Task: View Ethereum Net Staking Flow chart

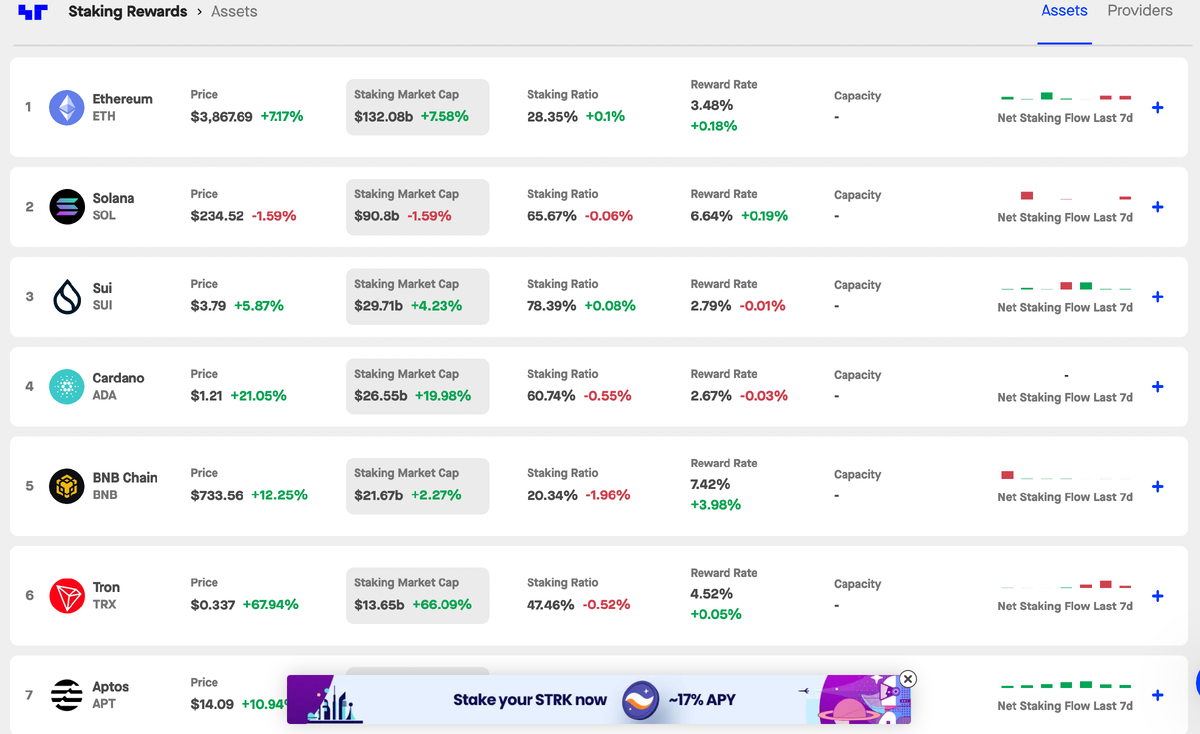Action: [1065, 107]
